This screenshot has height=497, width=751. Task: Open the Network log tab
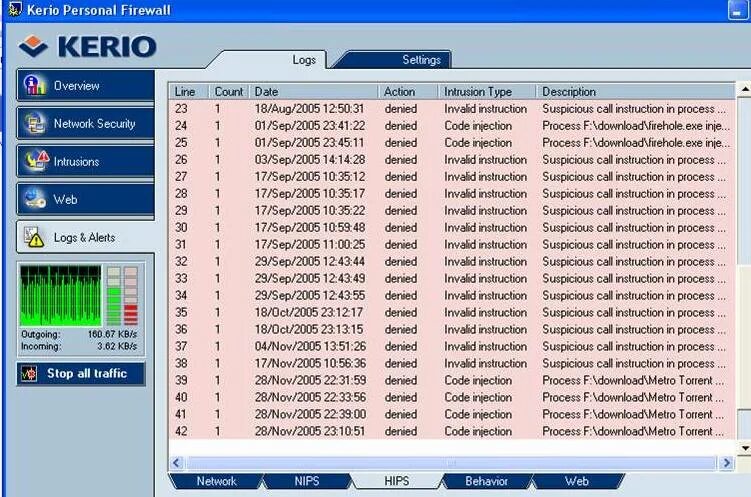[x=216, y=481]
